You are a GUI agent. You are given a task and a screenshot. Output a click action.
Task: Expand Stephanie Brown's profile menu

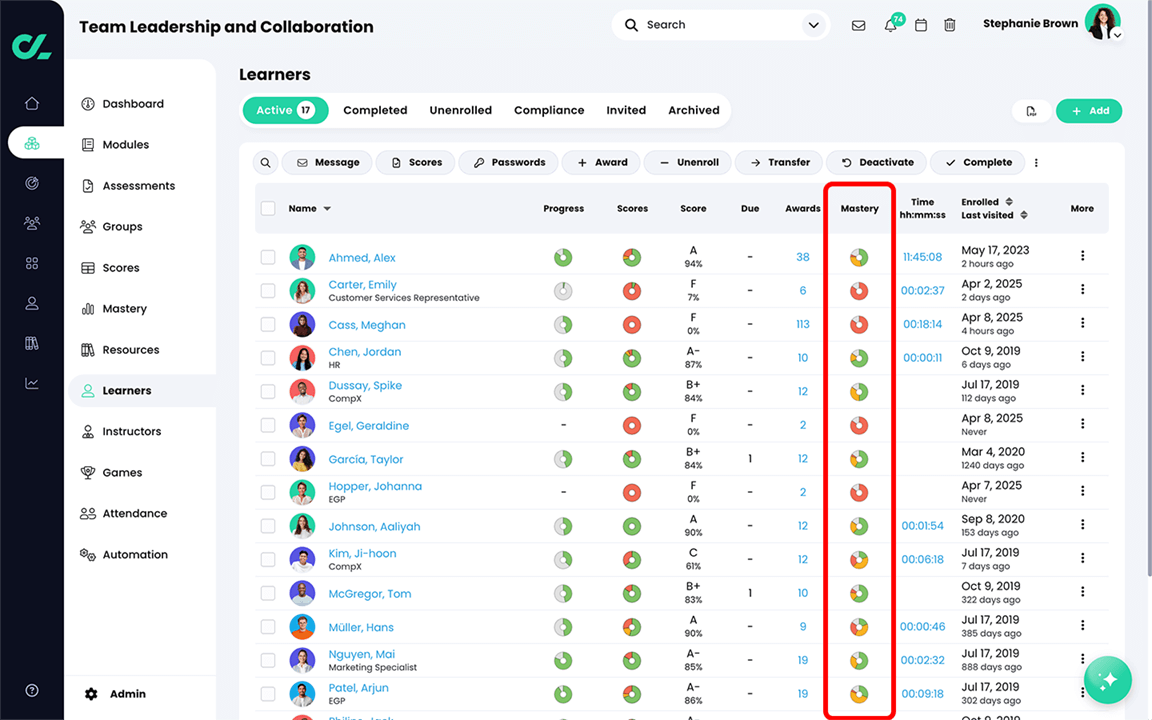pos(1117,34)
